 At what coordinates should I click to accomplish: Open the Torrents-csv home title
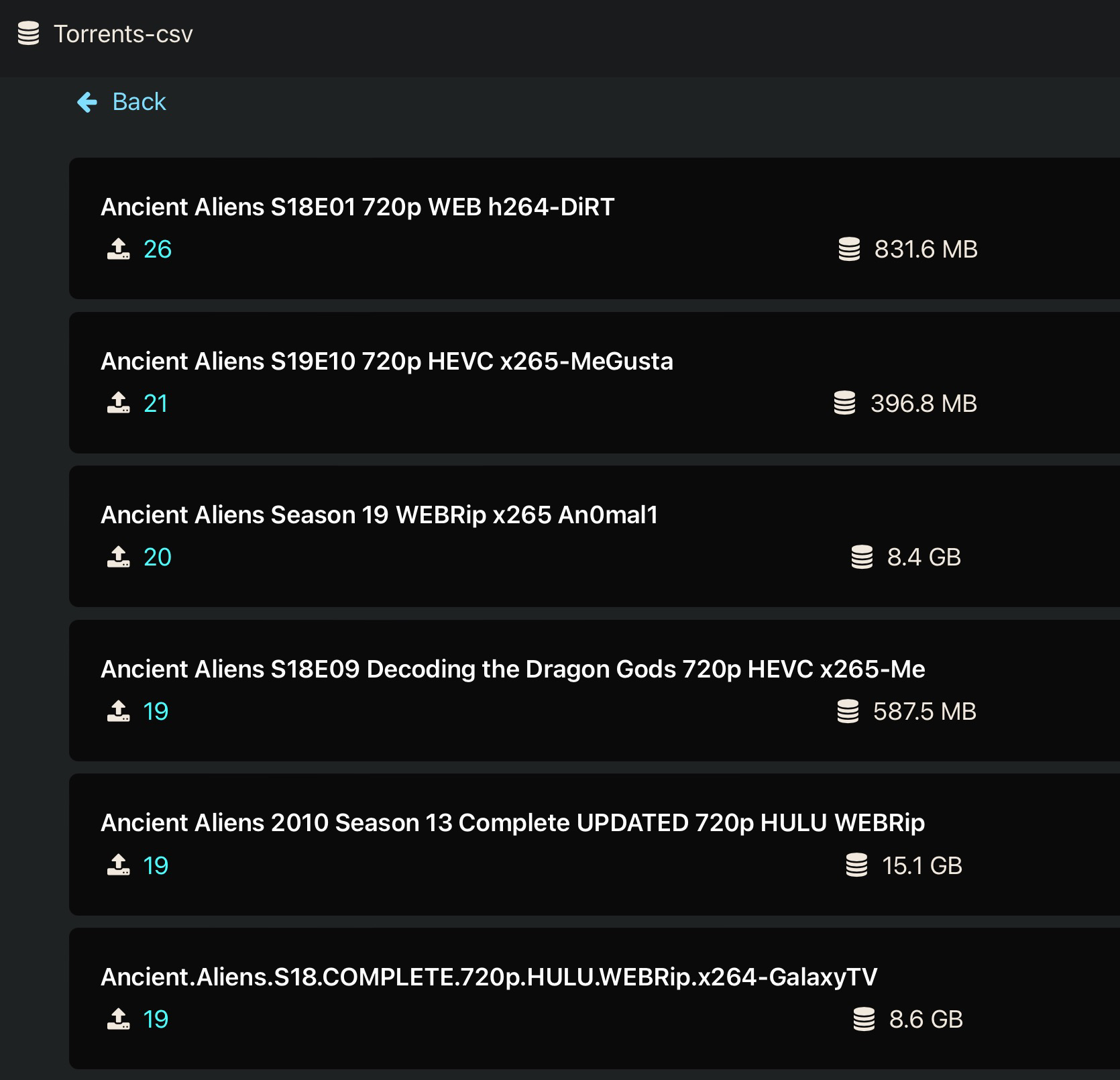(123, 34)
